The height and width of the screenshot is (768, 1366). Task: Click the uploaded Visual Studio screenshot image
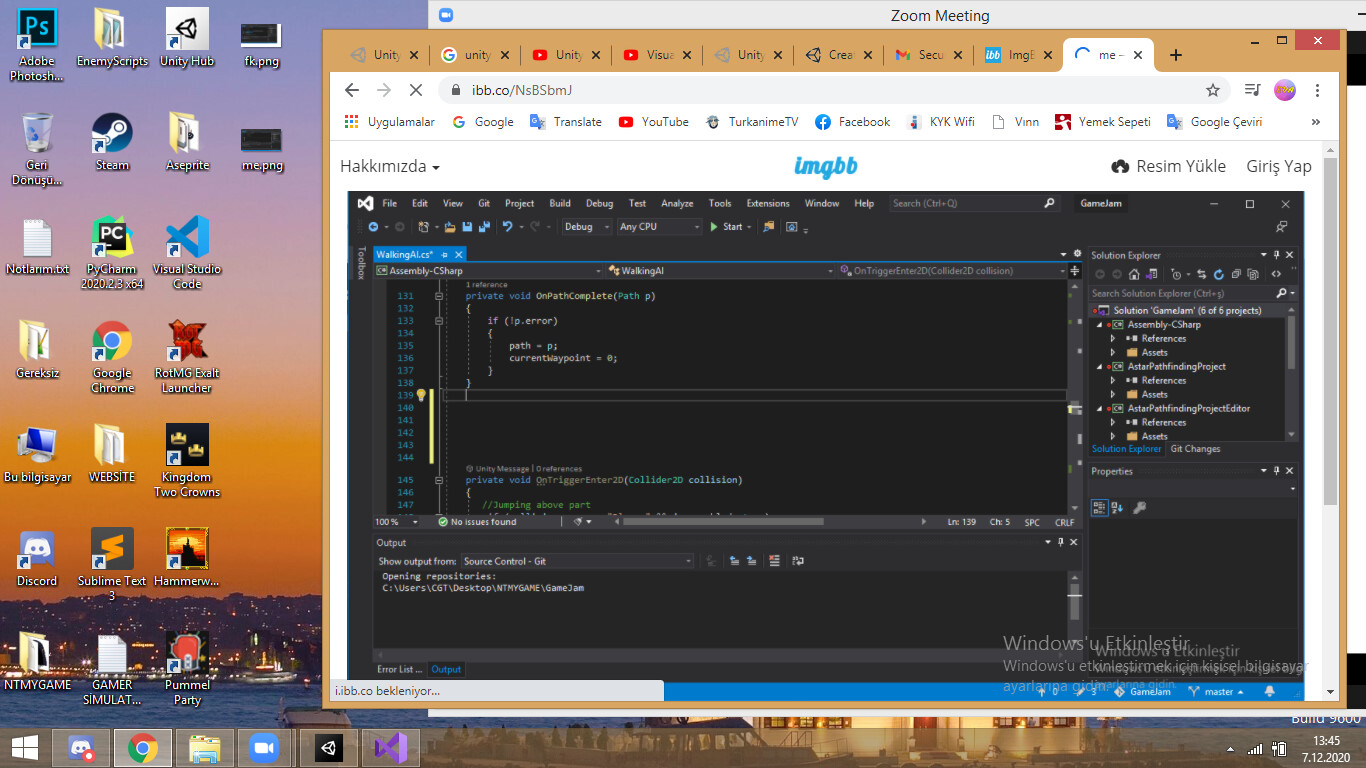click(826, 445)
